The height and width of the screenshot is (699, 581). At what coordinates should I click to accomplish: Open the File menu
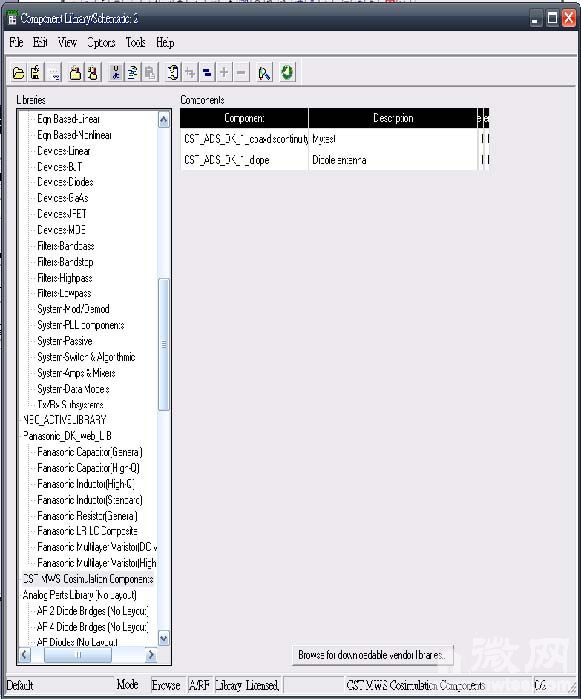tap(16, 42)
